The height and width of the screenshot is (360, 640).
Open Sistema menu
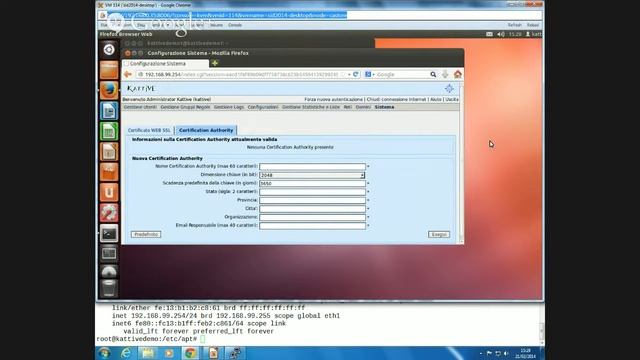tap(384, 107)
